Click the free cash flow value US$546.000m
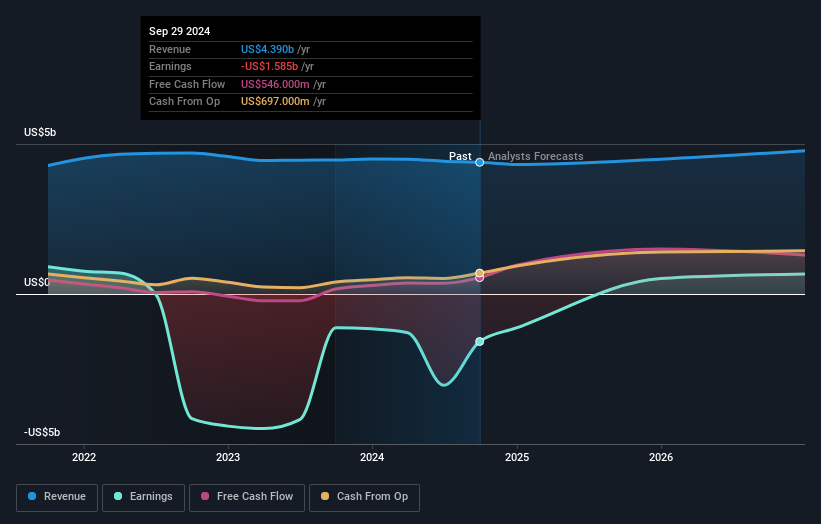This screenshot has width=821, height=524. point(275,84)
